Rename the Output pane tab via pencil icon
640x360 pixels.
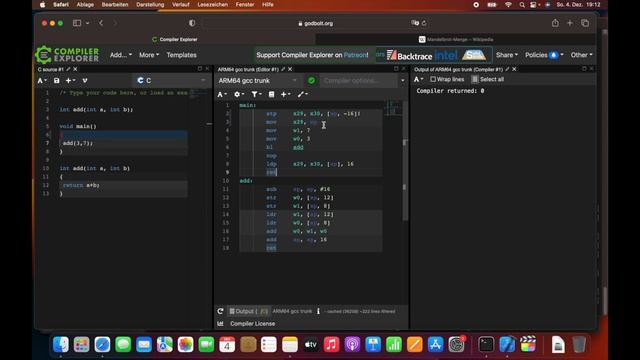[507, 69]
